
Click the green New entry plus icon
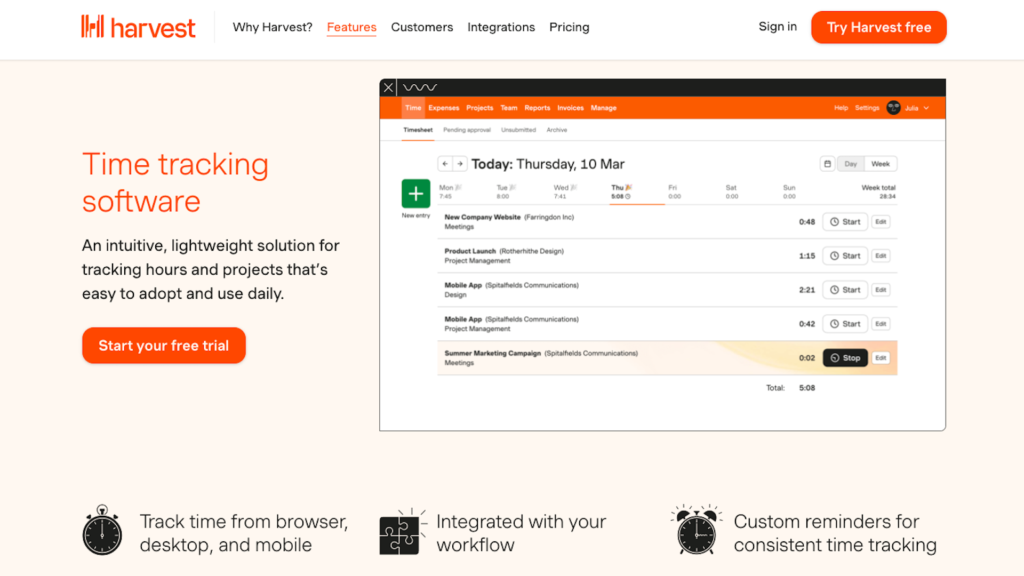415,194
